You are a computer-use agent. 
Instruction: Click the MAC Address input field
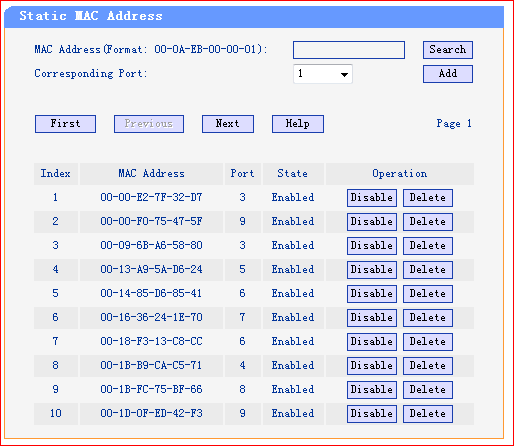(349, 50)
